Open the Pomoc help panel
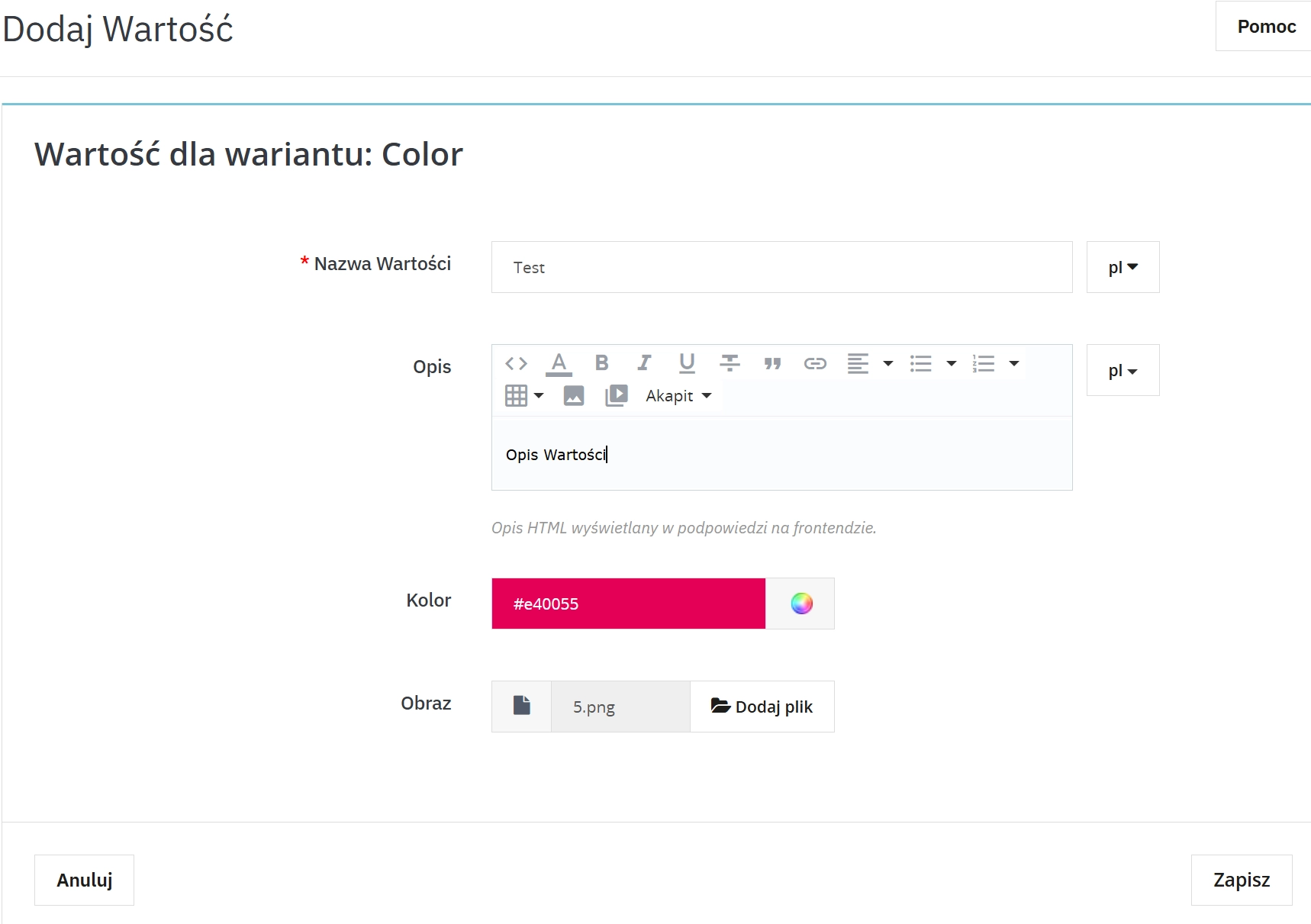The image size is (1311, 924). (1267, 26)
